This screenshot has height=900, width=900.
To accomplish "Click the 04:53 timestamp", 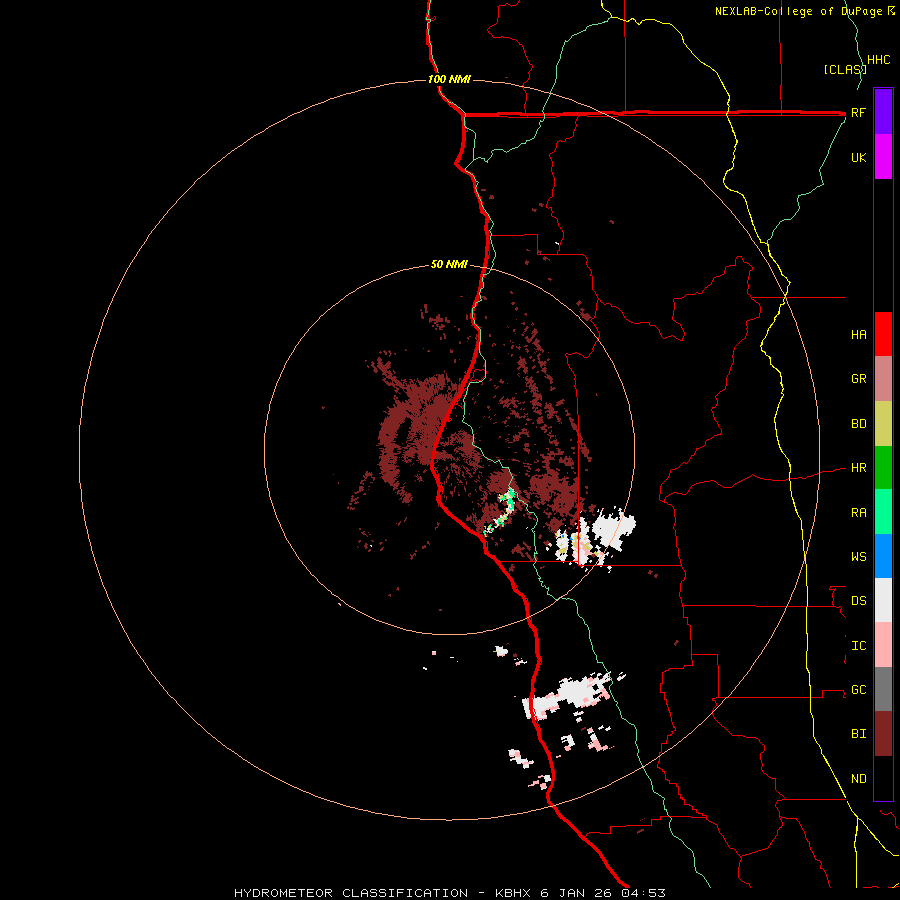I will pos(643,893).
